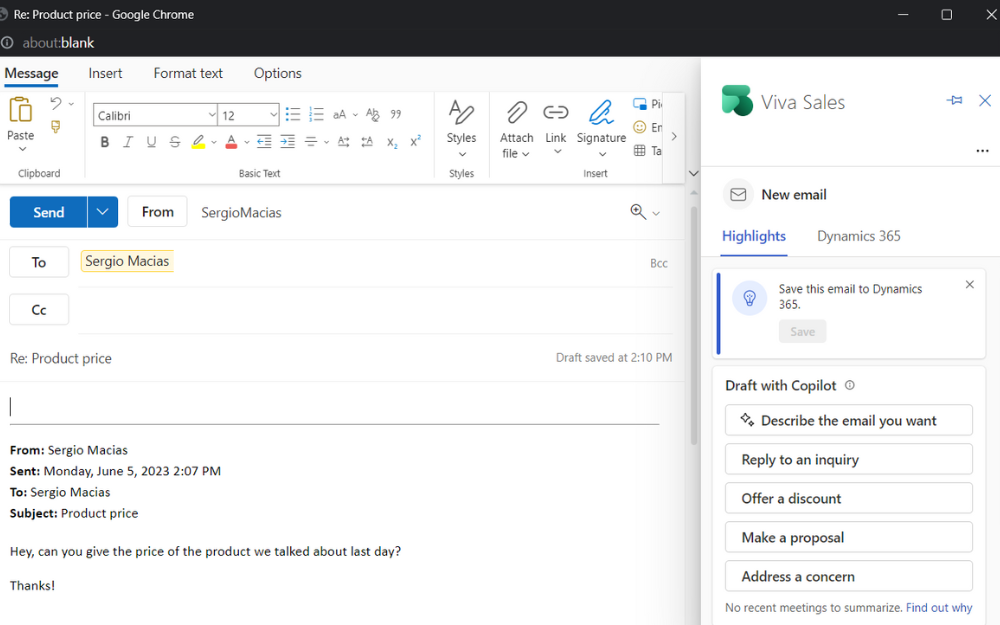Dismiss the Save to Dynamics 365 card
The width and height of the screenshot is (1000, 625).
click(969, 284)
